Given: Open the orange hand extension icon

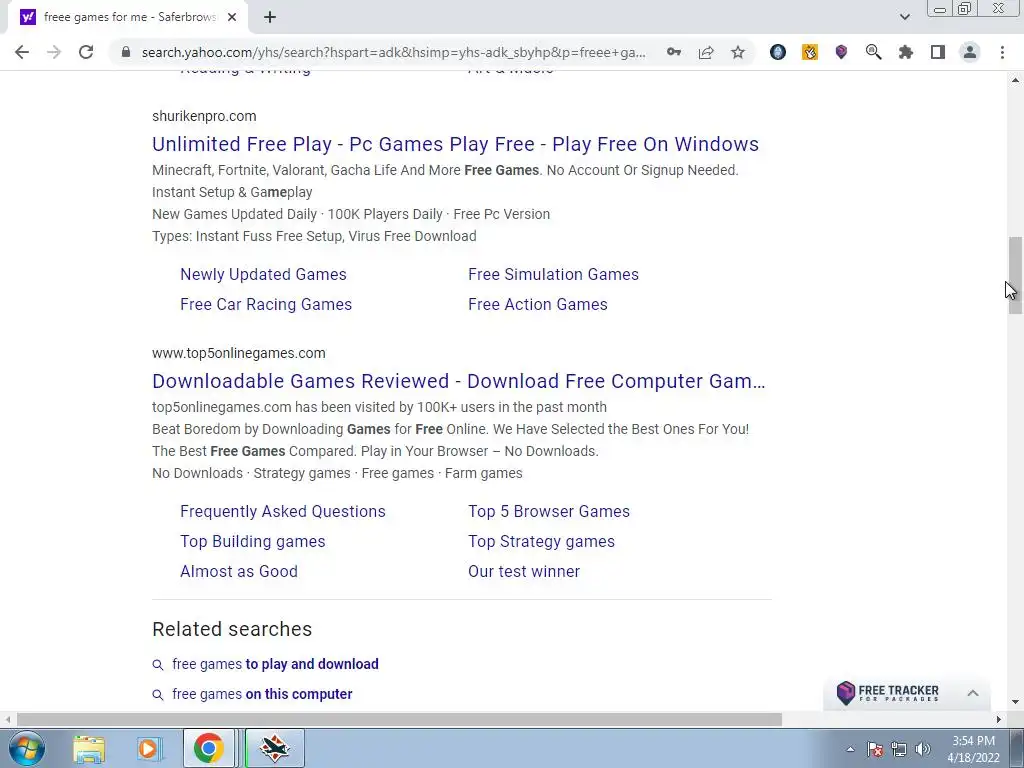Looking at the screenshot, I should pos(810,52).
